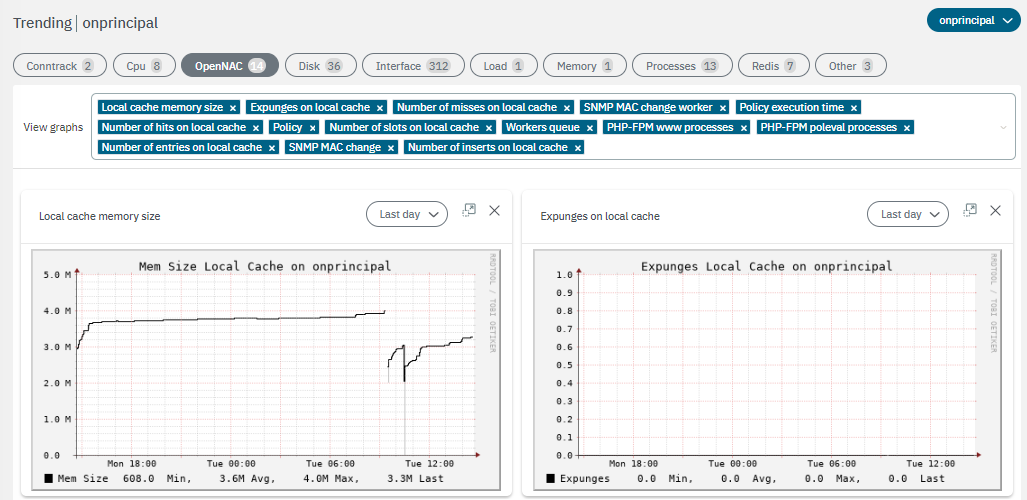The image size is (1027, 500).
Task: Open Last day dropdown for memory size graph
Action: (406, 214)
